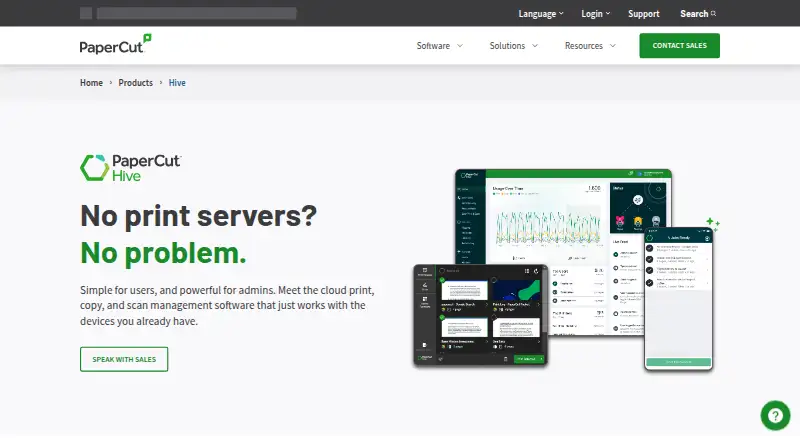Expand the Login dropdown
Screen dimensions: 800x440
pyautogui.click(x=595, y=14)
